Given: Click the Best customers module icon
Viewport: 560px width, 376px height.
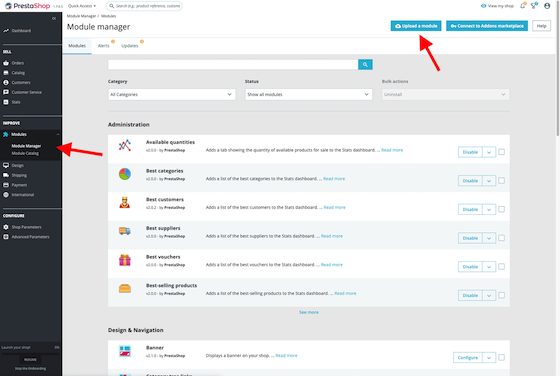Looking at the screenshot, I should (125, 203).
